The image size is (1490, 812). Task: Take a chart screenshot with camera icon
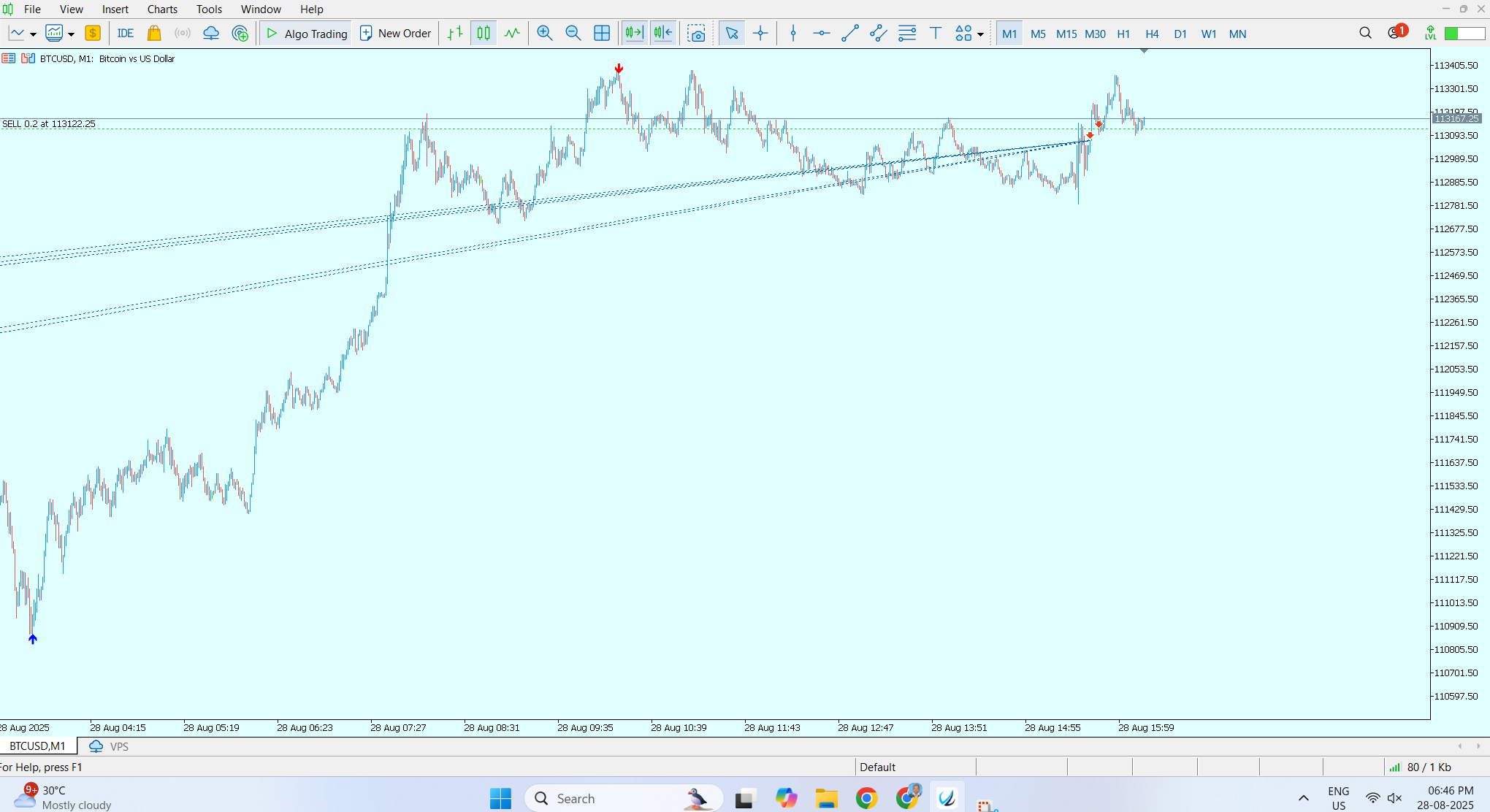click(x=697, y=34)
